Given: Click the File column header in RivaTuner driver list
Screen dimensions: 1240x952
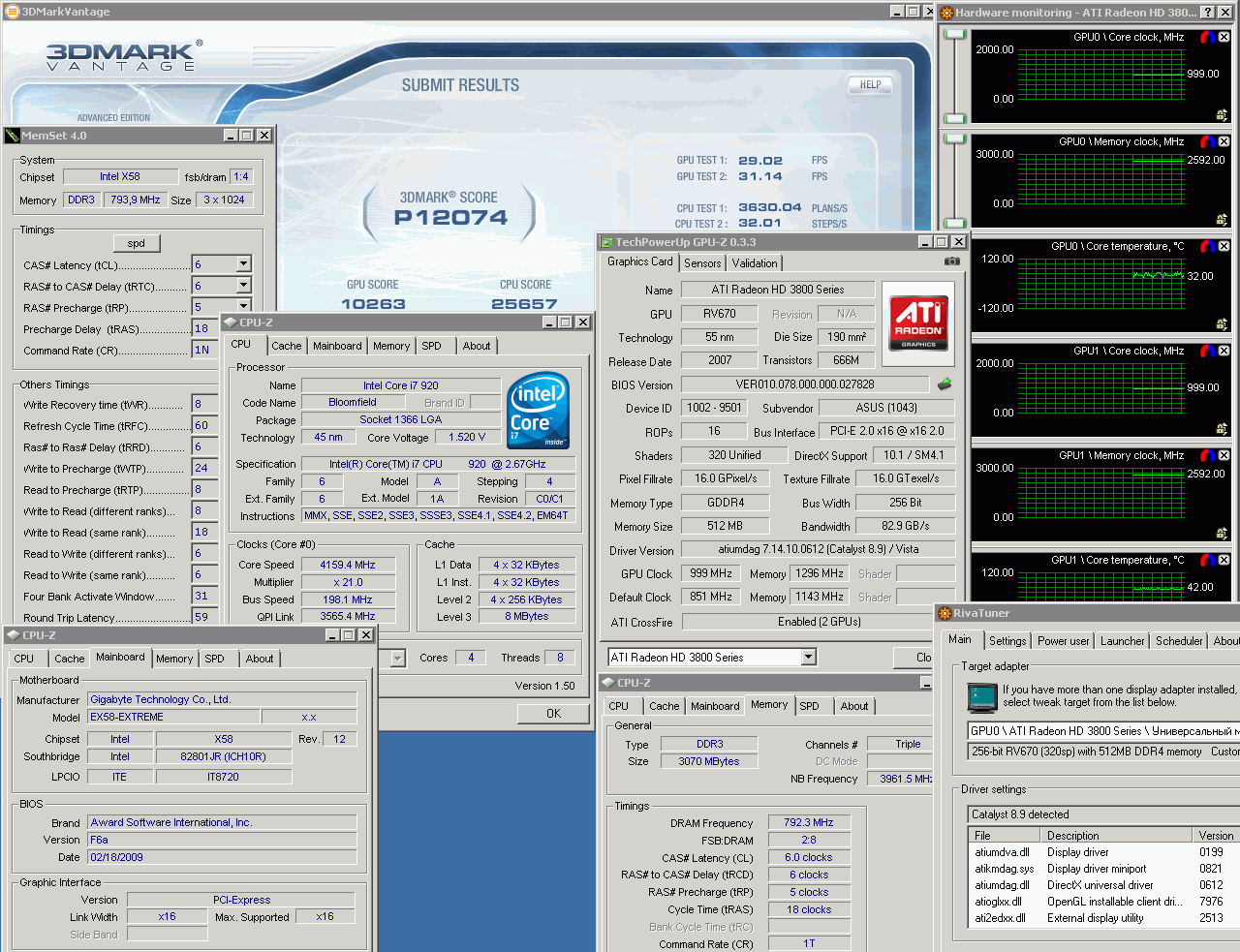Looking at the screenshot, I should point(1006,836).
